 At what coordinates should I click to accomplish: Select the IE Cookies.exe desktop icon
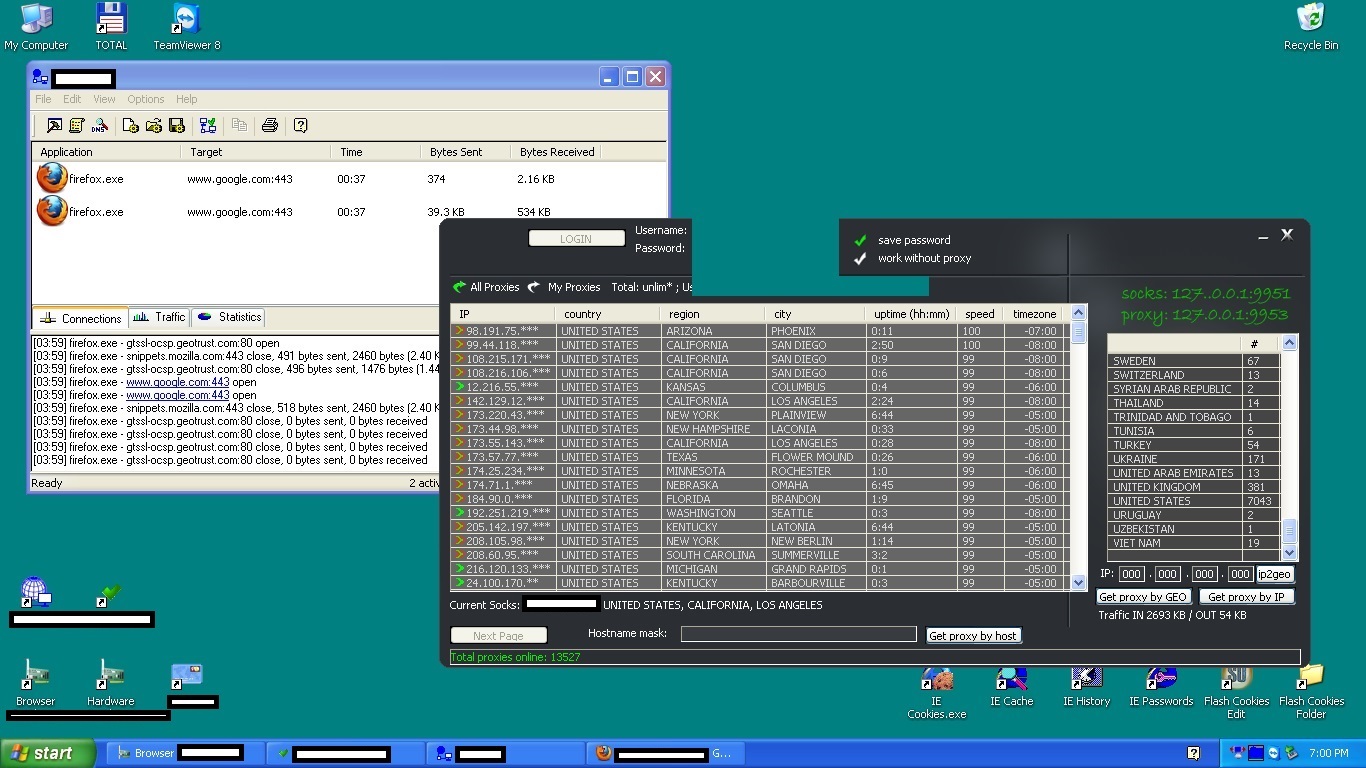tap(937, 692)
